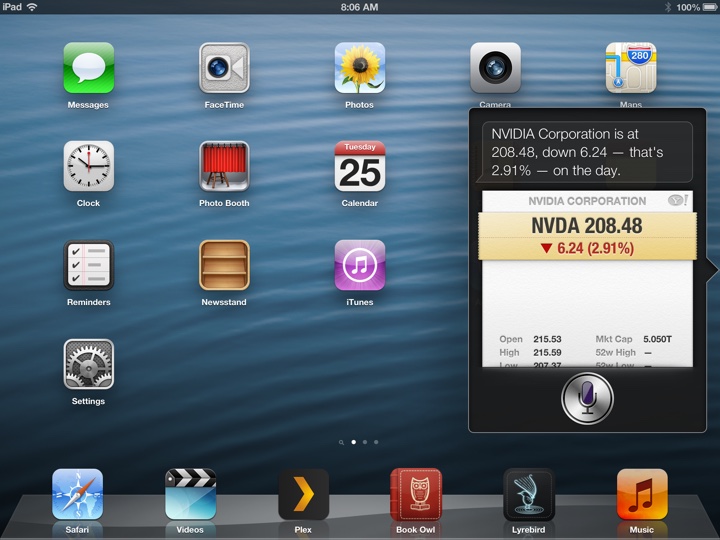Tap the Yahoo logo in stock card
Screen dimensions: 720x540
[677, 200]
